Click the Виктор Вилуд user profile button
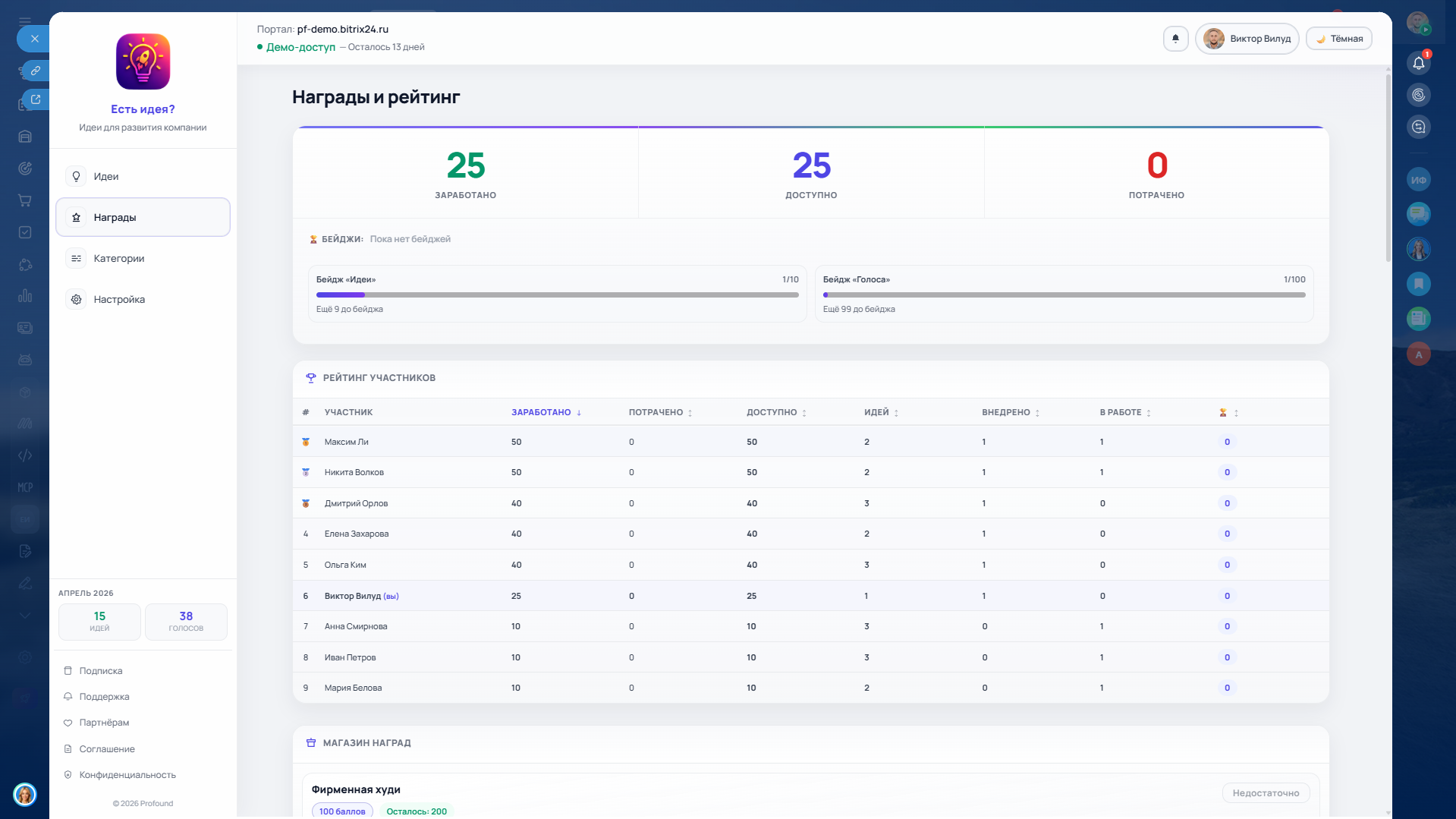This screenshot has width=1456, height=819. point(1247,39)
